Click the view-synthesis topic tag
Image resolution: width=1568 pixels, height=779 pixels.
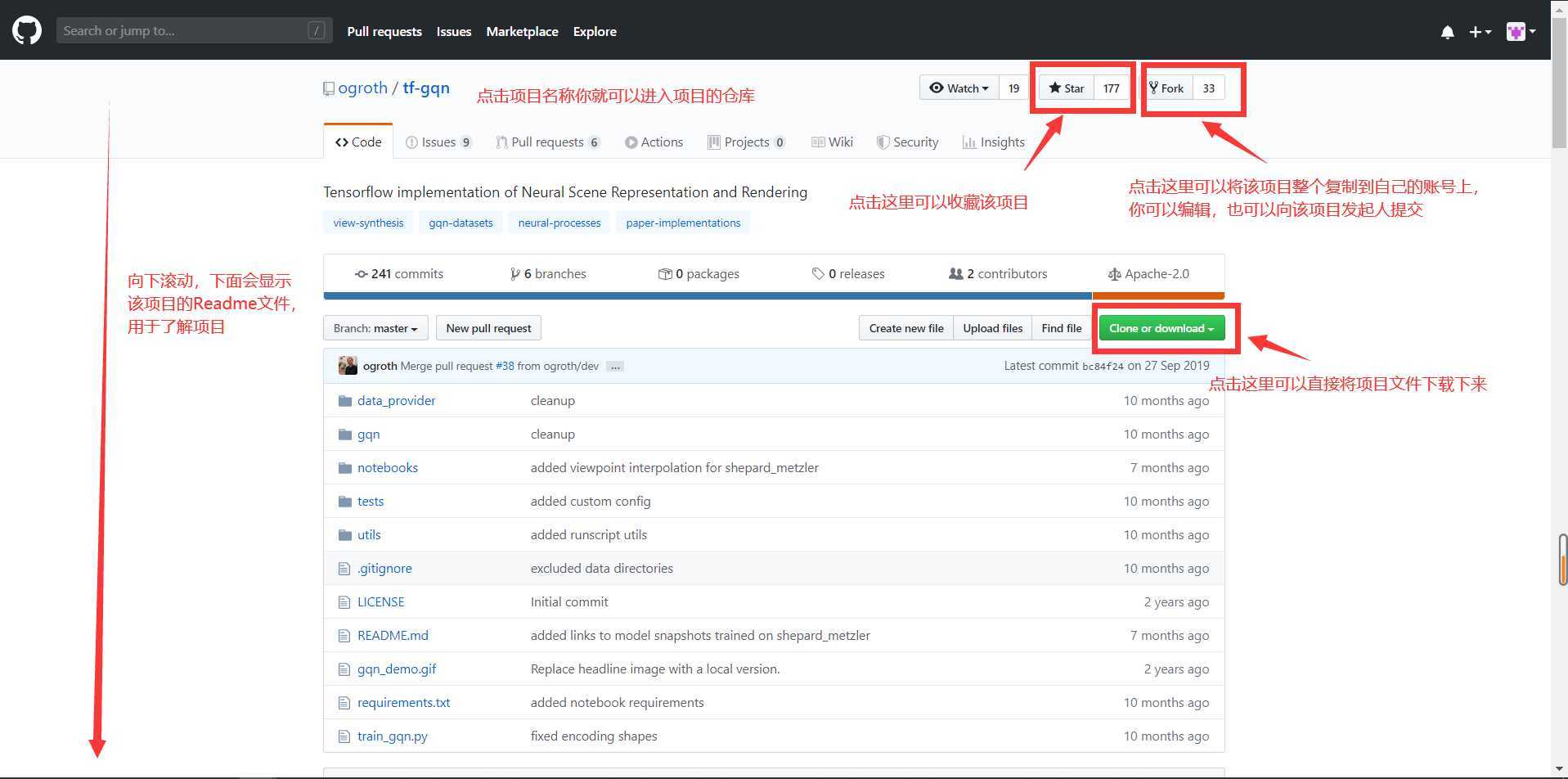(368, 223)
